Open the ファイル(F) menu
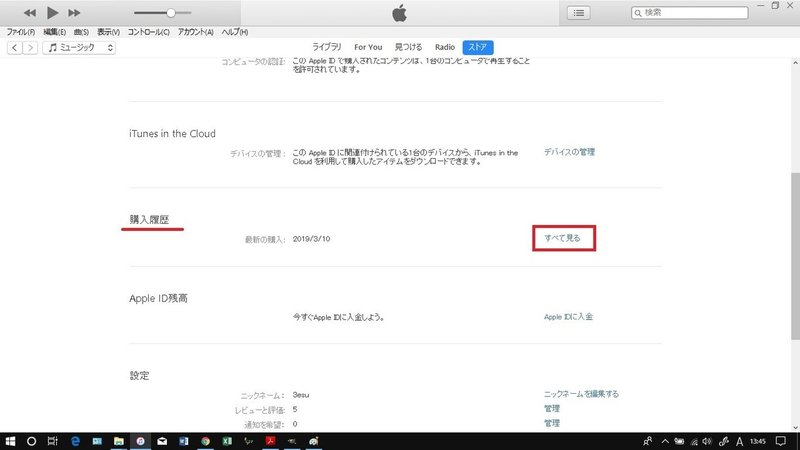 20,32
